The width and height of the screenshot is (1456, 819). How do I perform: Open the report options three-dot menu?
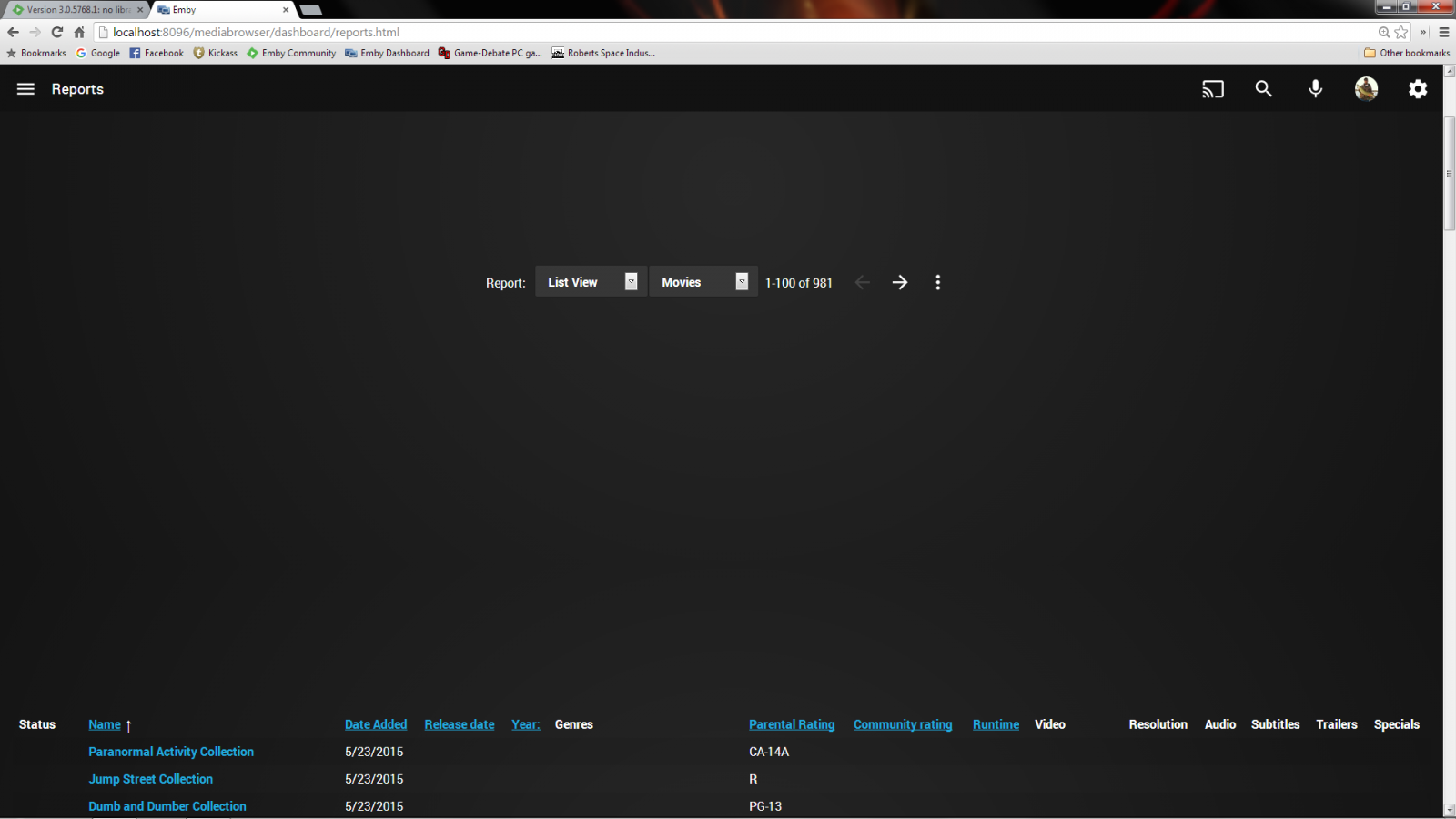point(938,282)
